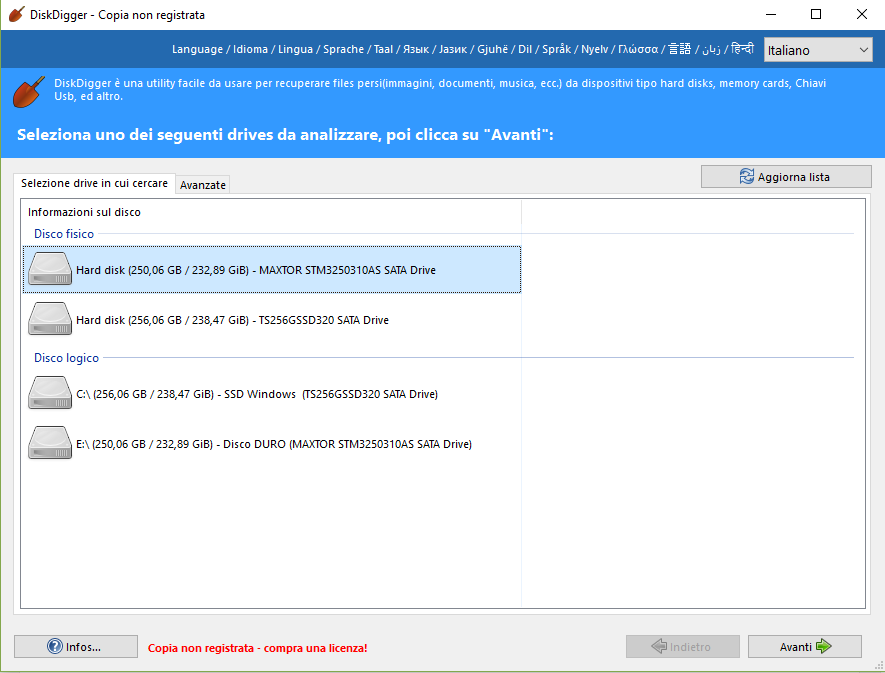885x673 pixels.
Task: Minimize the DiskDigger window
Action: [771, 14]
